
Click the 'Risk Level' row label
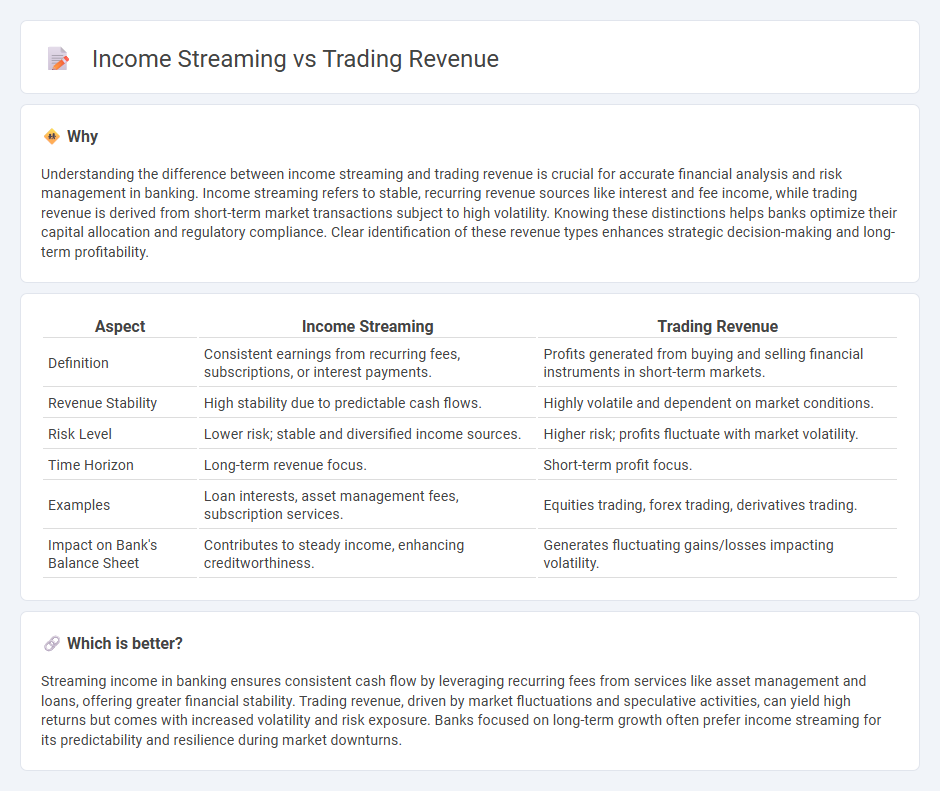pos(80,434)
